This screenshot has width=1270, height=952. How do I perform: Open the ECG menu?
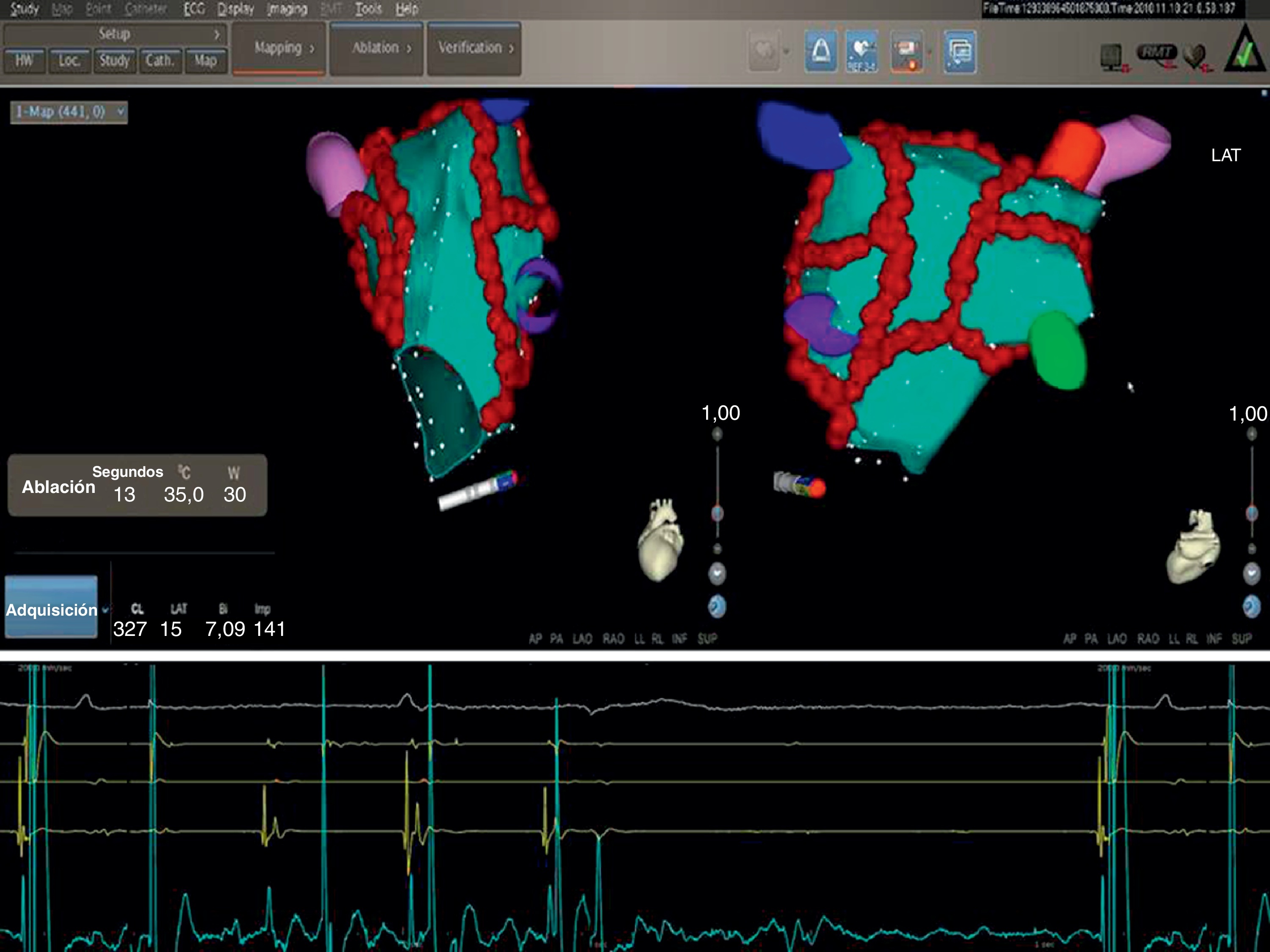(194, 9)
